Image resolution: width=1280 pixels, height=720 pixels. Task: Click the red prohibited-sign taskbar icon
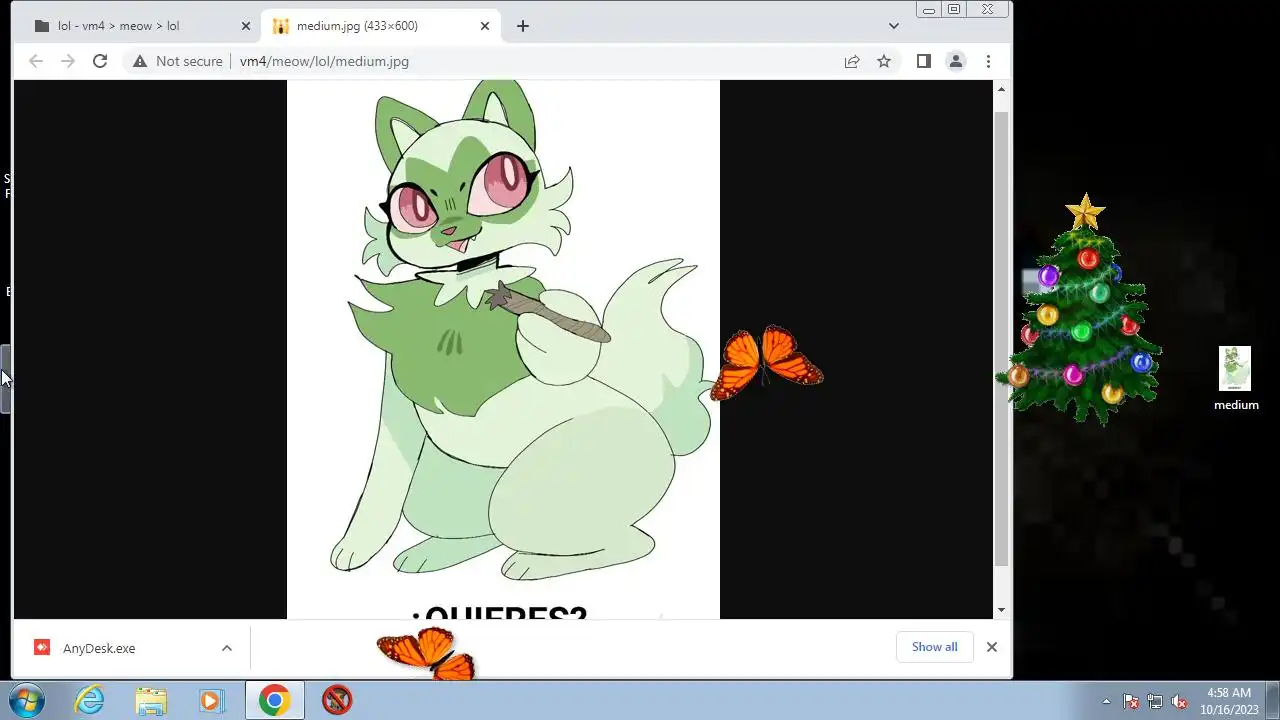click(337, 700)
